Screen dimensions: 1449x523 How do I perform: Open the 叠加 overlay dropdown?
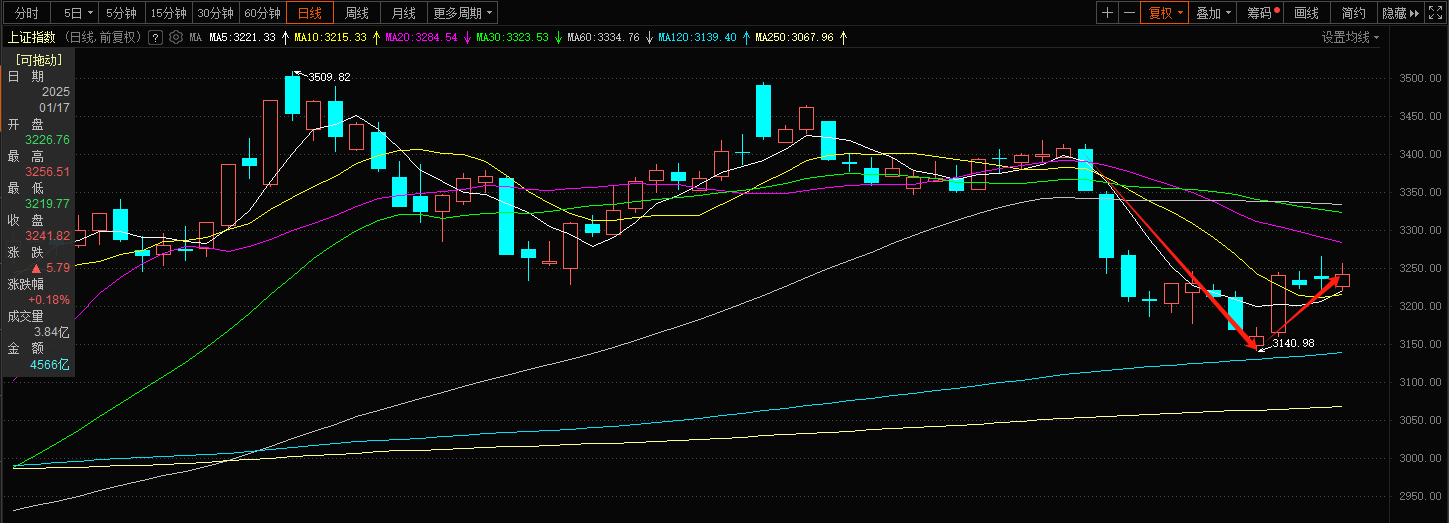pyautogui.click(x=1213, y=13)
